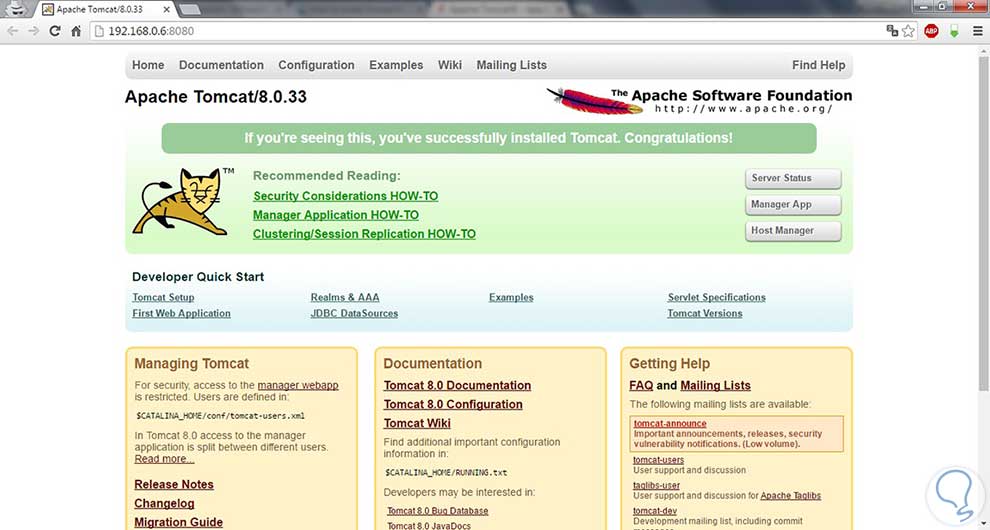Open the green download extension icon
The image size is (990, 530).
pyautogui.click(x=954, y=31)
